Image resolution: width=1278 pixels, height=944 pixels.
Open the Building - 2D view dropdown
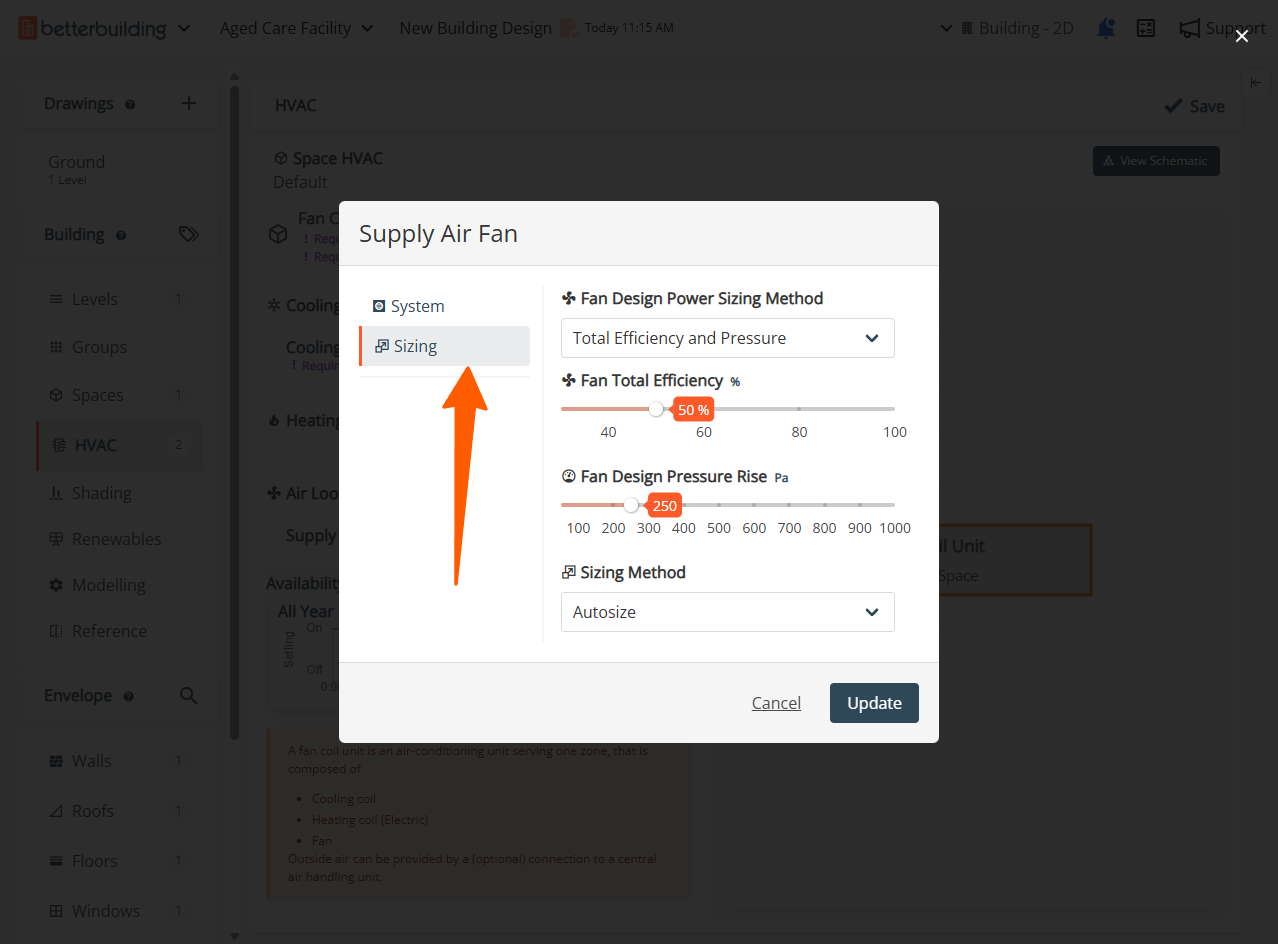[x=1007, y=28]
